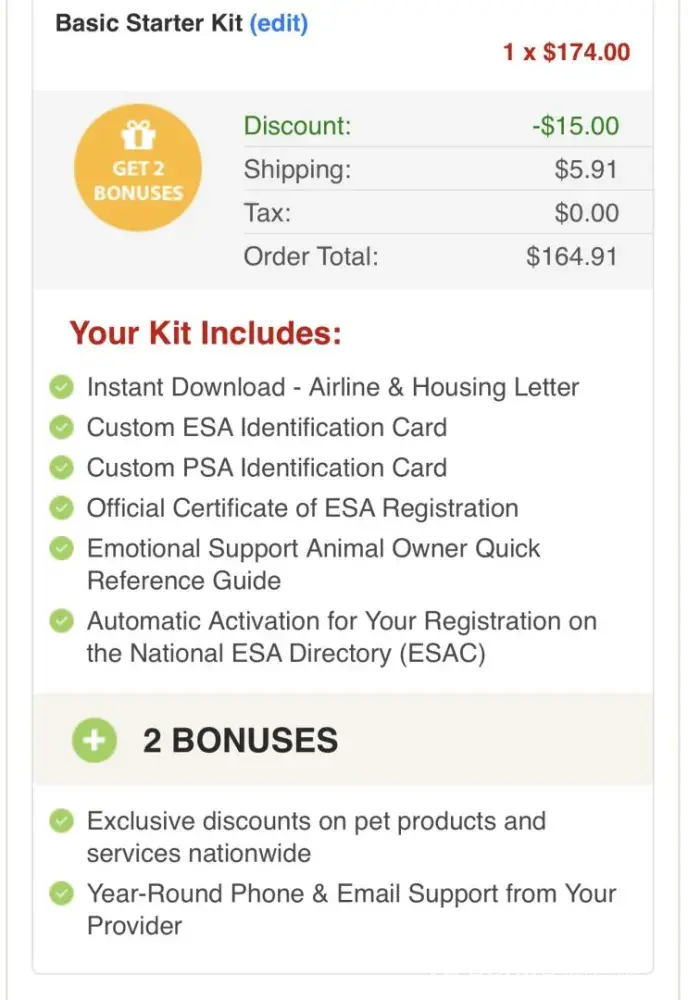Click the 1 x $174.00 price text
This screenshot has height=1000, width=688.
pyautogui.click(x=566, y=52)
